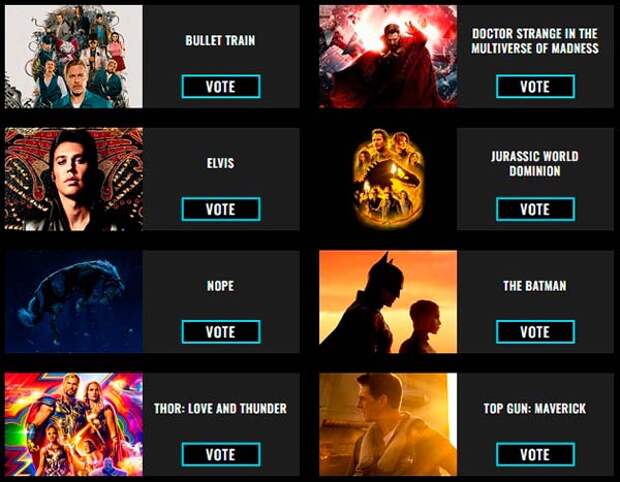
Task: Click the Bullet Train title text
Action: coord(220,40)
